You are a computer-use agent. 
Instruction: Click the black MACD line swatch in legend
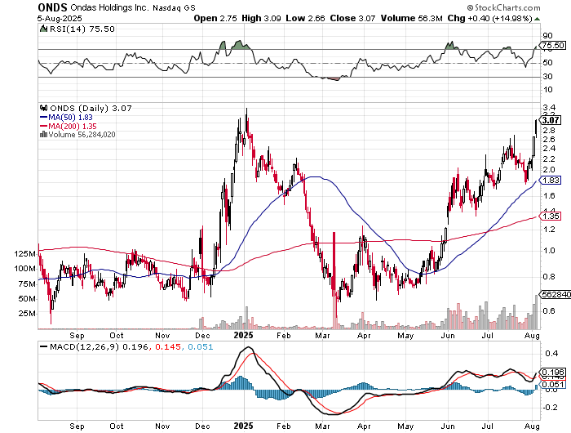pos(43,347)
